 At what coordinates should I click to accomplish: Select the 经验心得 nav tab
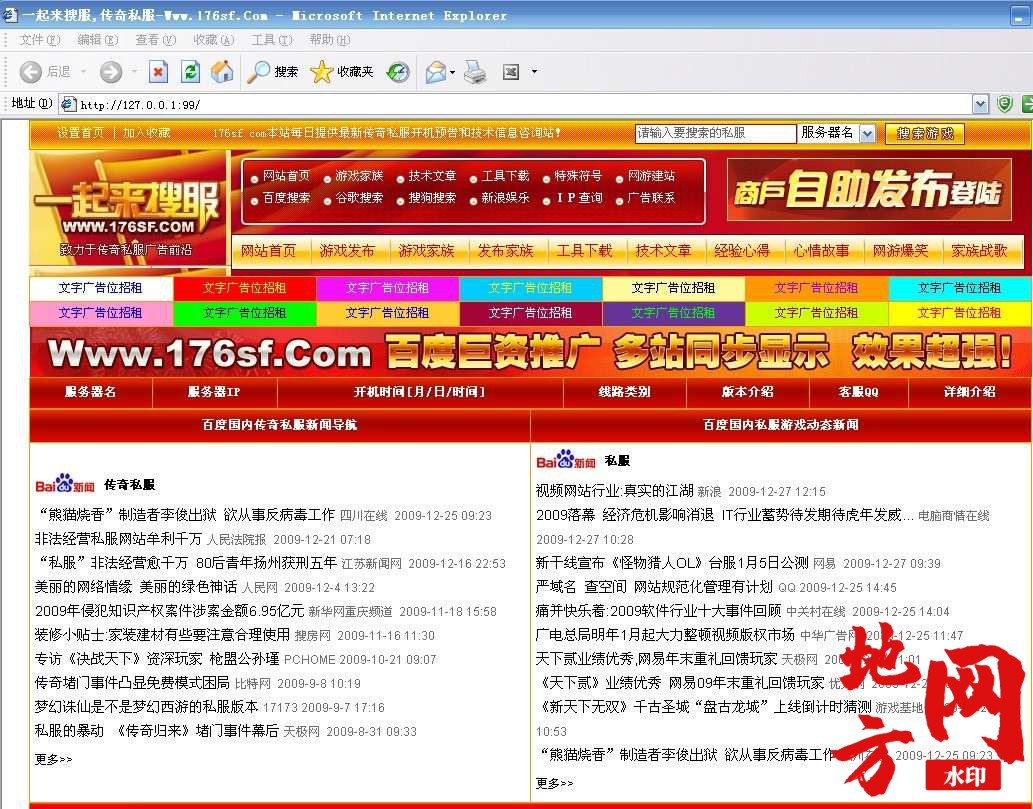click(742, 251)
